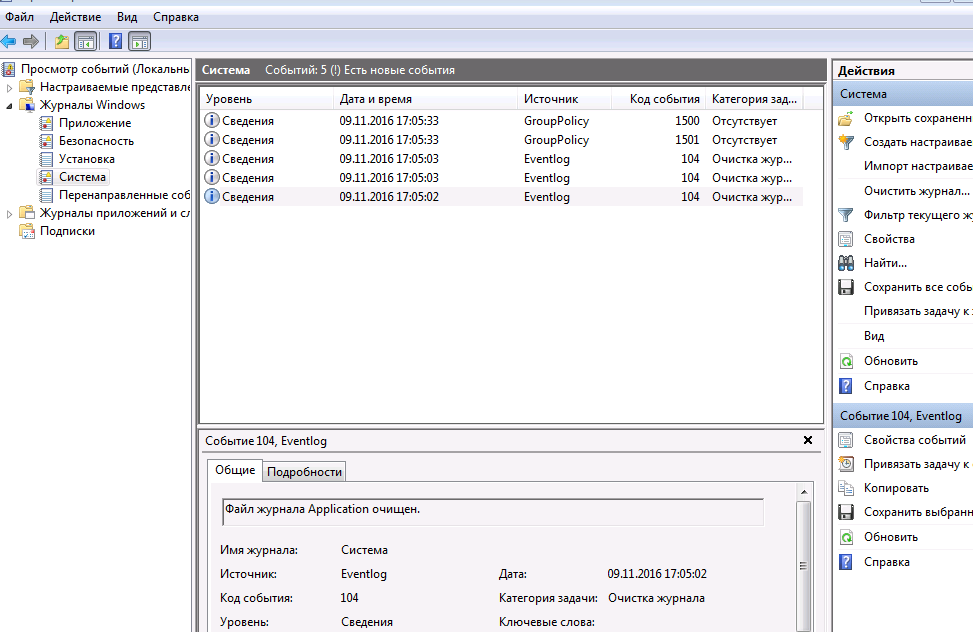Close the Событие 104 details pane

point(807,440)
